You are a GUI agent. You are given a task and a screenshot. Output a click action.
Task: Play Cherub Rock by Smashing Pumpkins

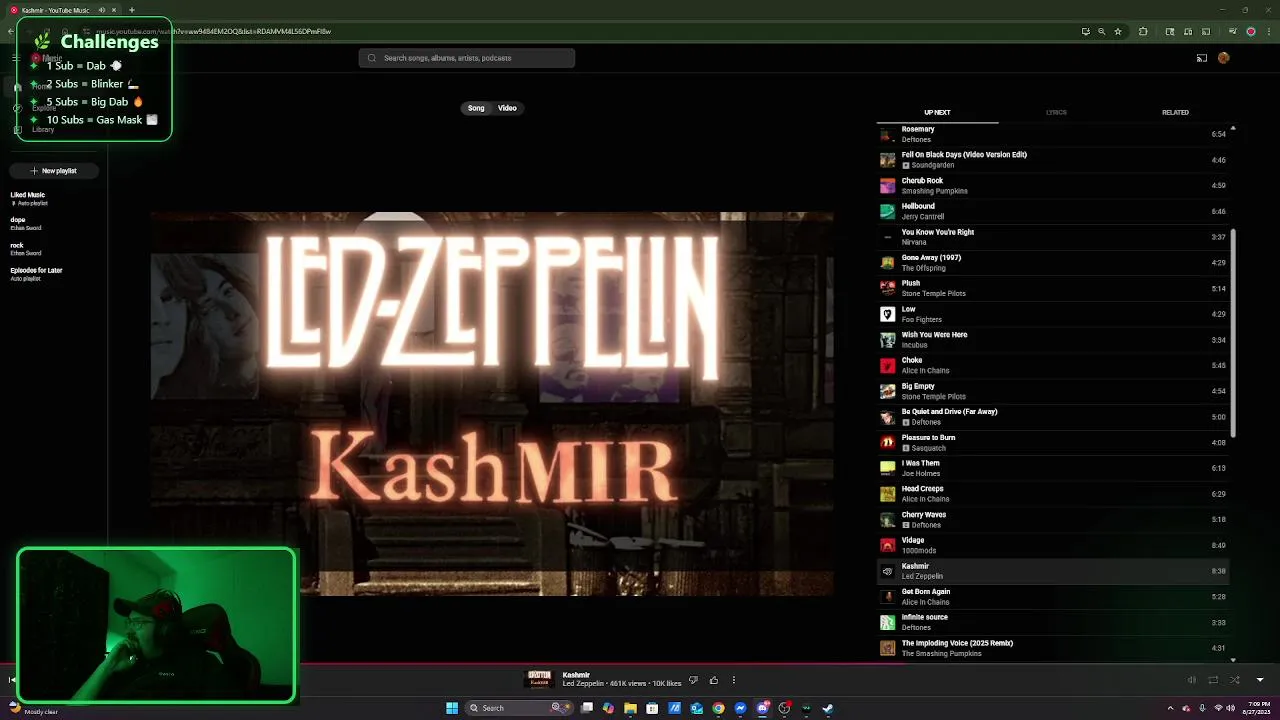[x=1054, y=185]
